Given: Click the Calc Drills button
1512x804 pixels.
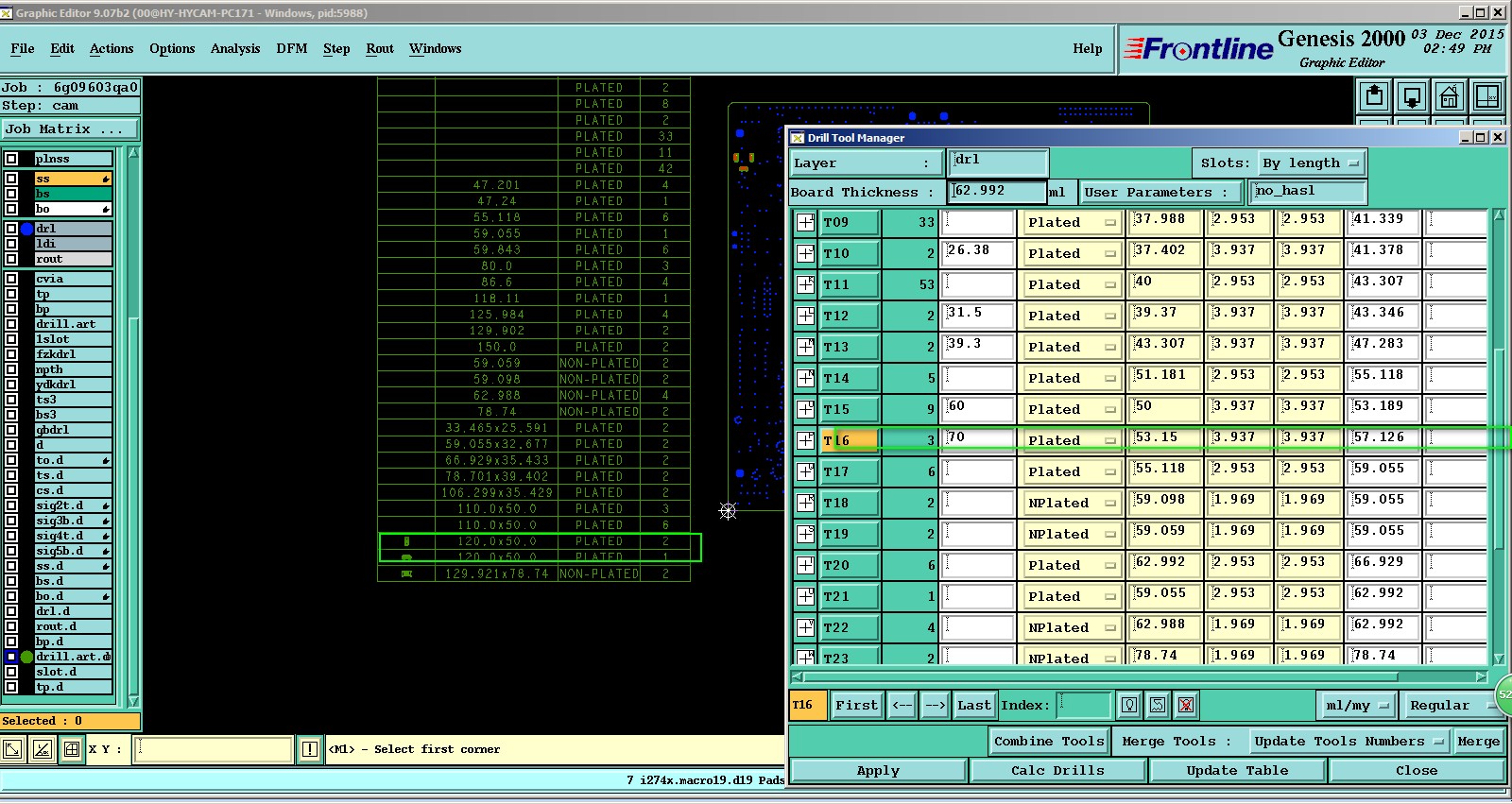Looking at the screenshot, I should [x=1057, y=771].
